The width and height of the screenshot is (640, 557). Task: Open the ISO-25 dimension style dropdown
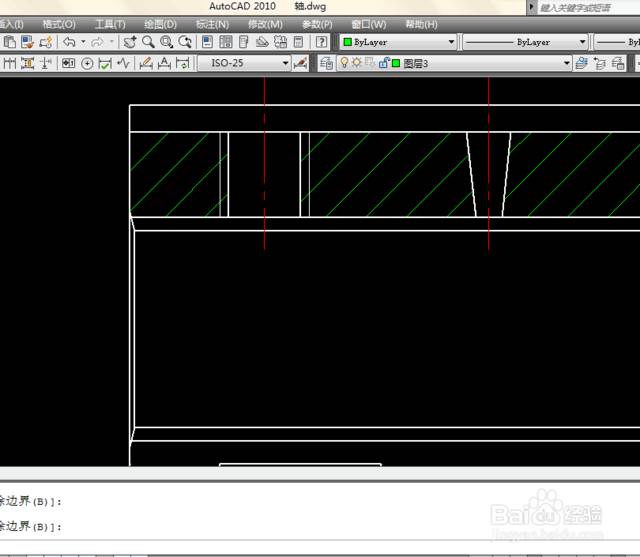point(244,63)
